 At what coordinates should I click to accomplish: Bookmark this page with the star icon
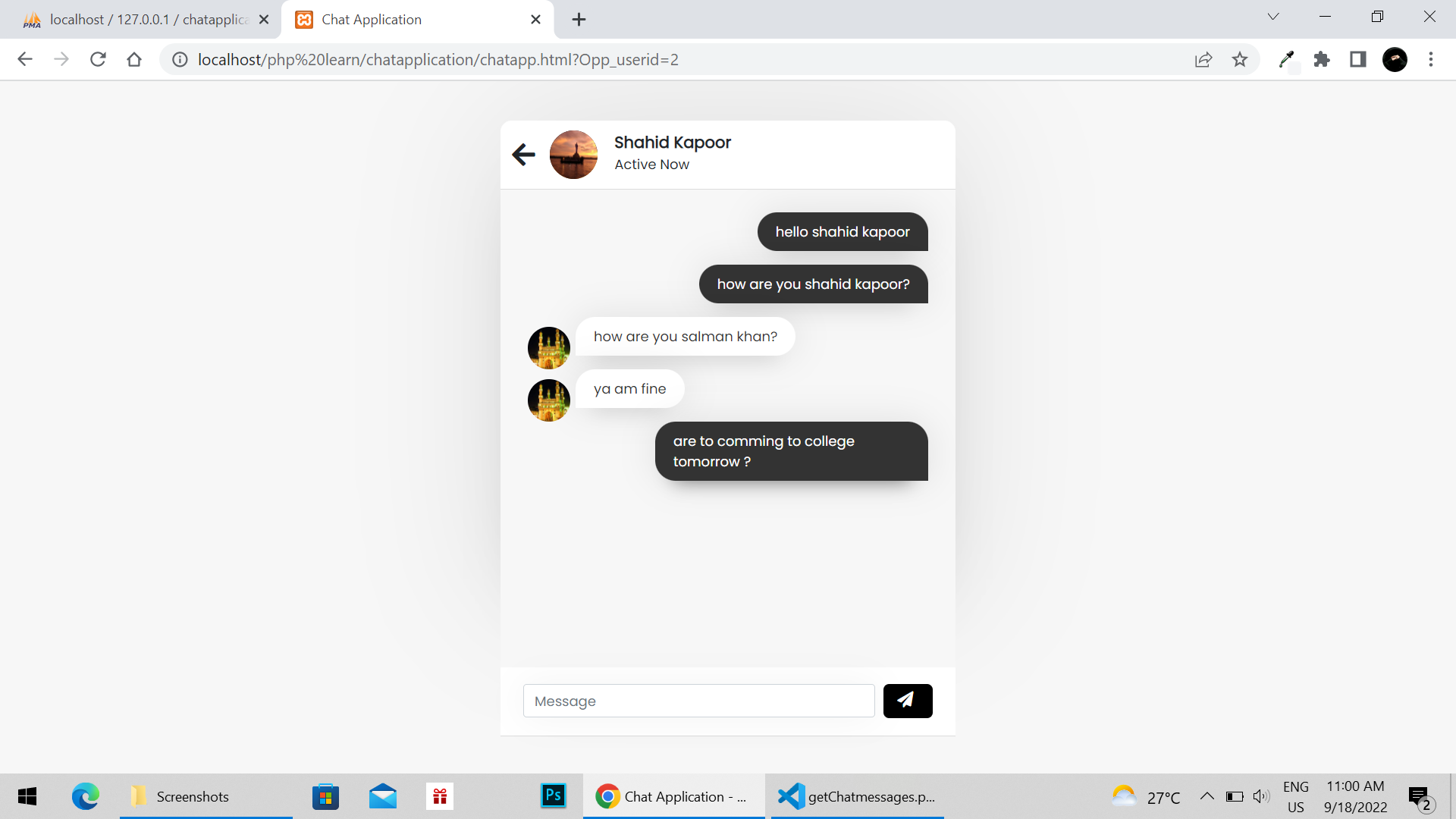pos(1240,59)
